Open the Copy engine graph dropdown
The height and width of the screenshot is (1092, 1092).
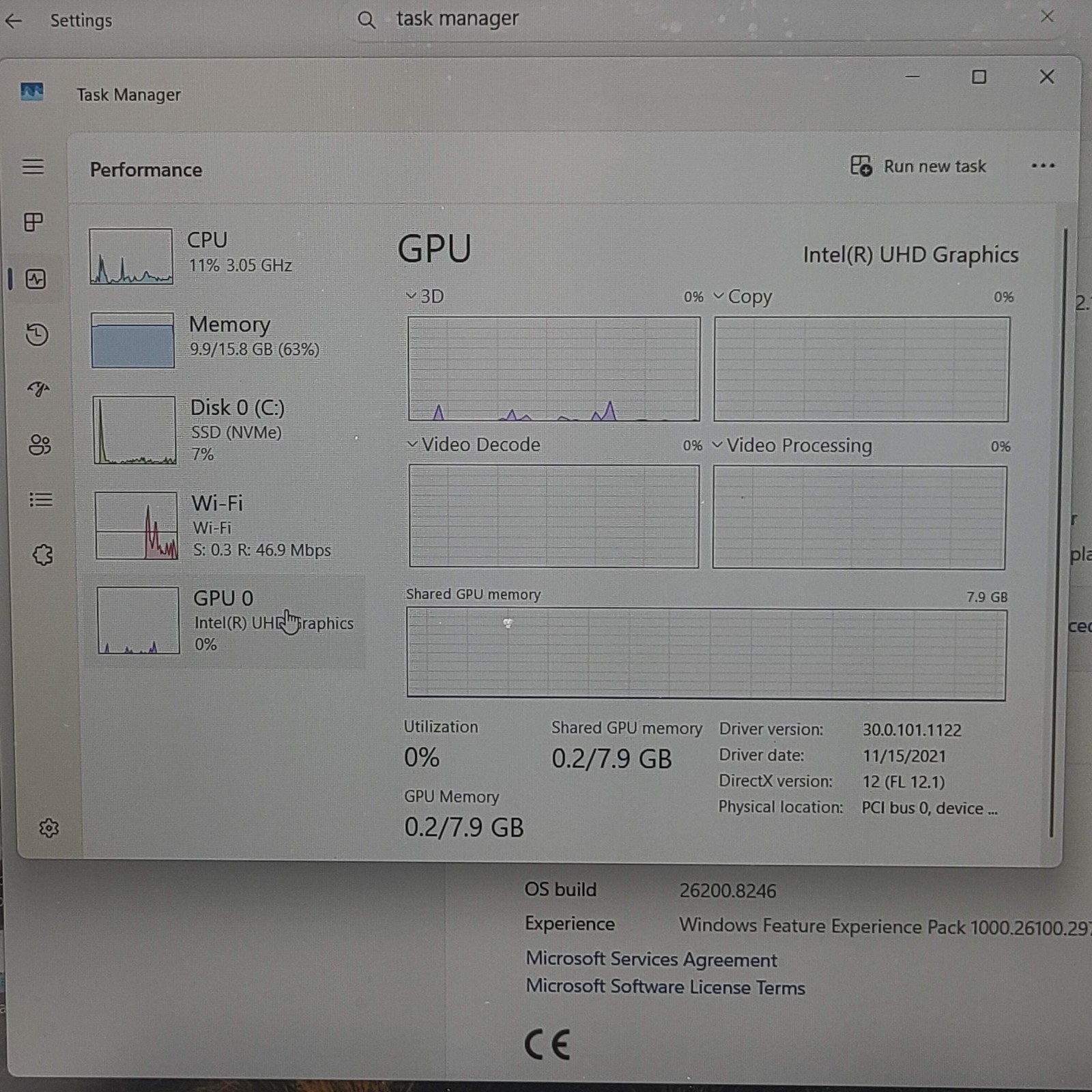(x=743, y=297)
